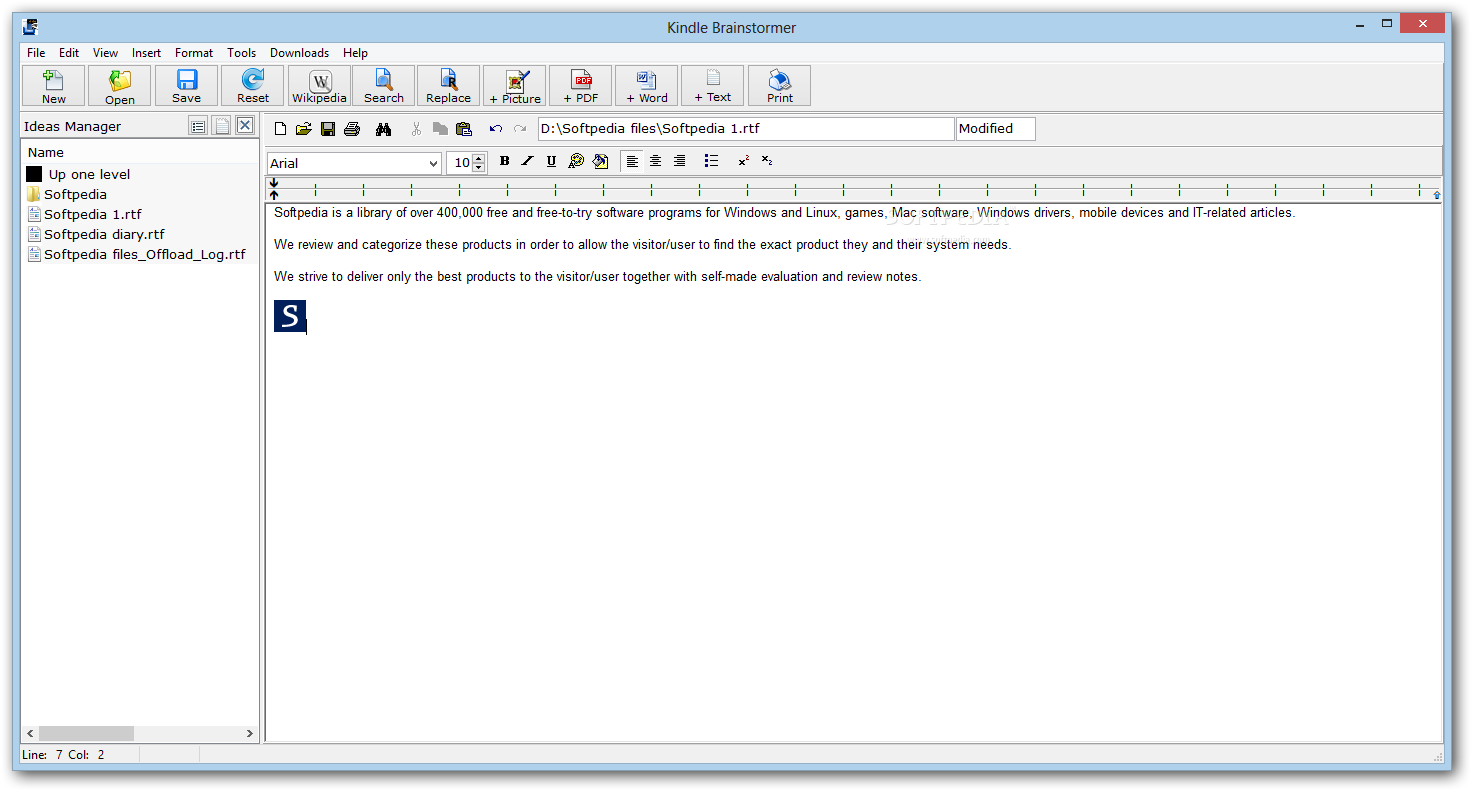Screen dimensions: 1472x791
Task: Click the + PDF button
Action: click(x=581, y=86)
